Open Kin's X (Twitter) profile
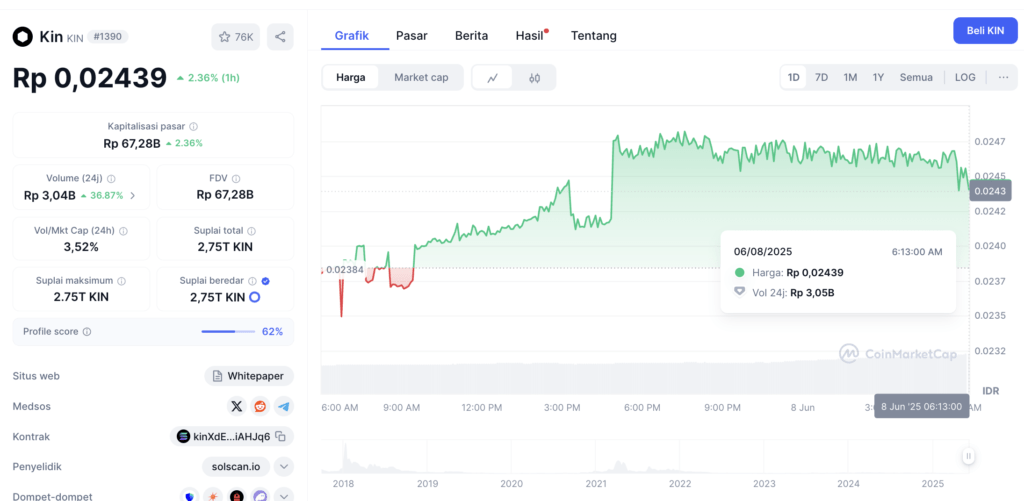 coord(237,406)
